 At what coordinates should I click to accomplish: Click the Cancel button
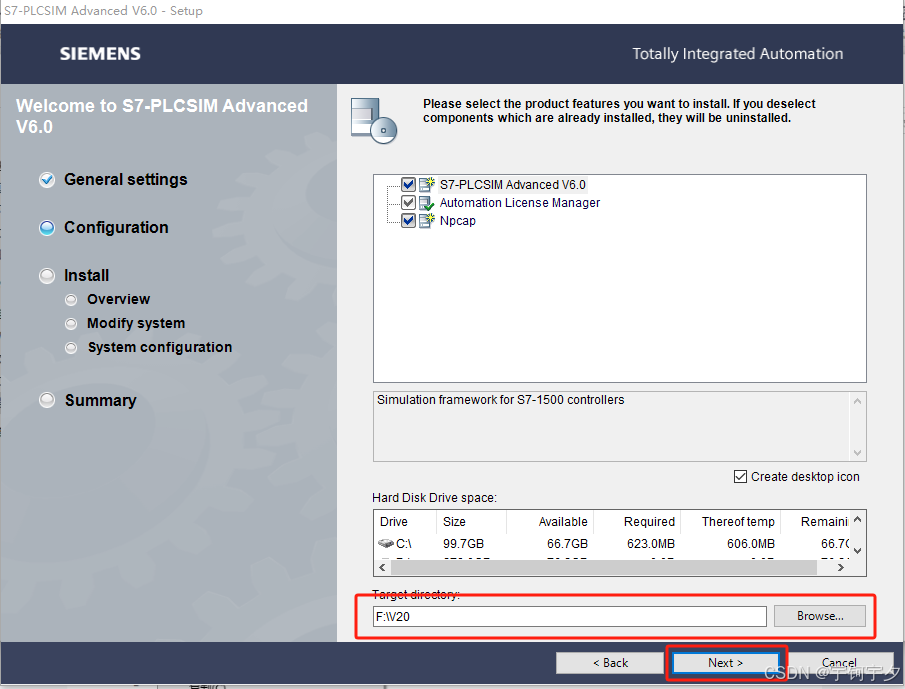pos(839,662)
